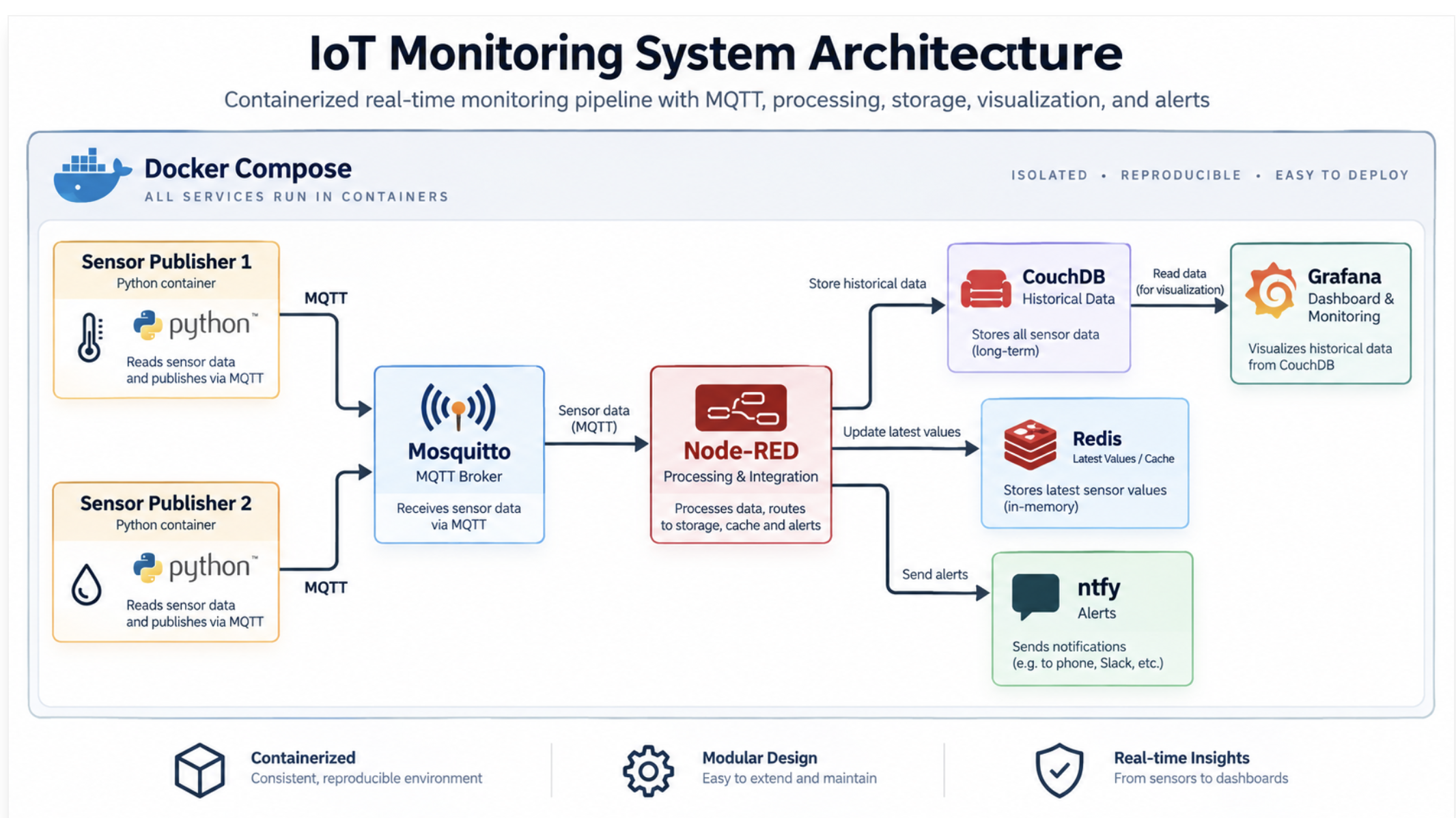This screenshot has height=818, width=1456.
Task: Click the "IoT Monitoring System Architecture" title
Action: click(716, 53)
